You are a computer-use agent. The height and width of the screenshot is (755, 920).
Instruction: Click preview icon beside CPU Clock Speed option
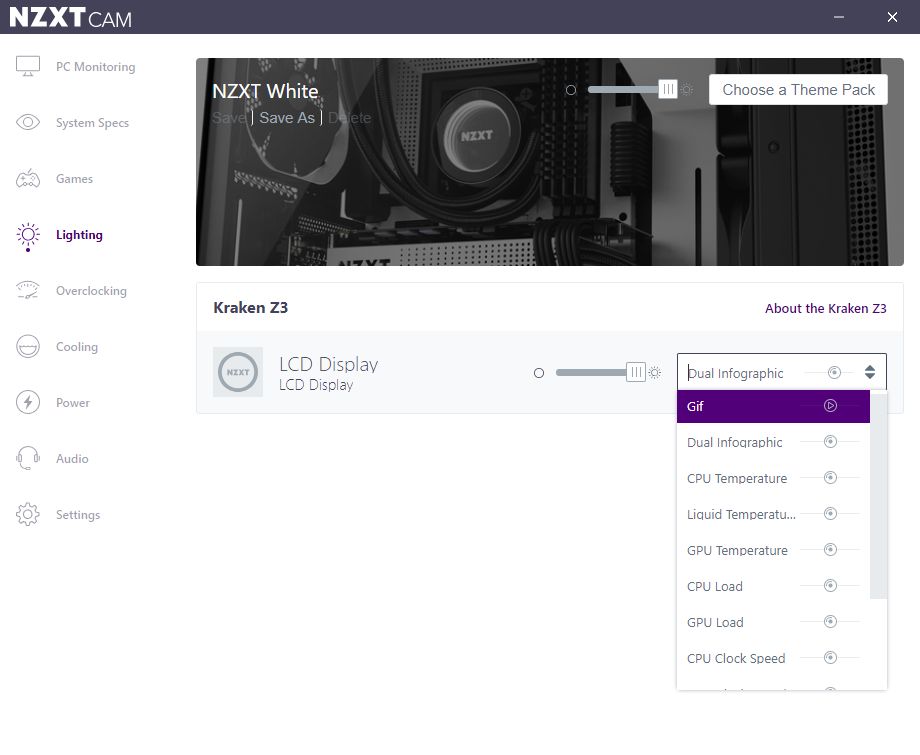tap(830, 658)
